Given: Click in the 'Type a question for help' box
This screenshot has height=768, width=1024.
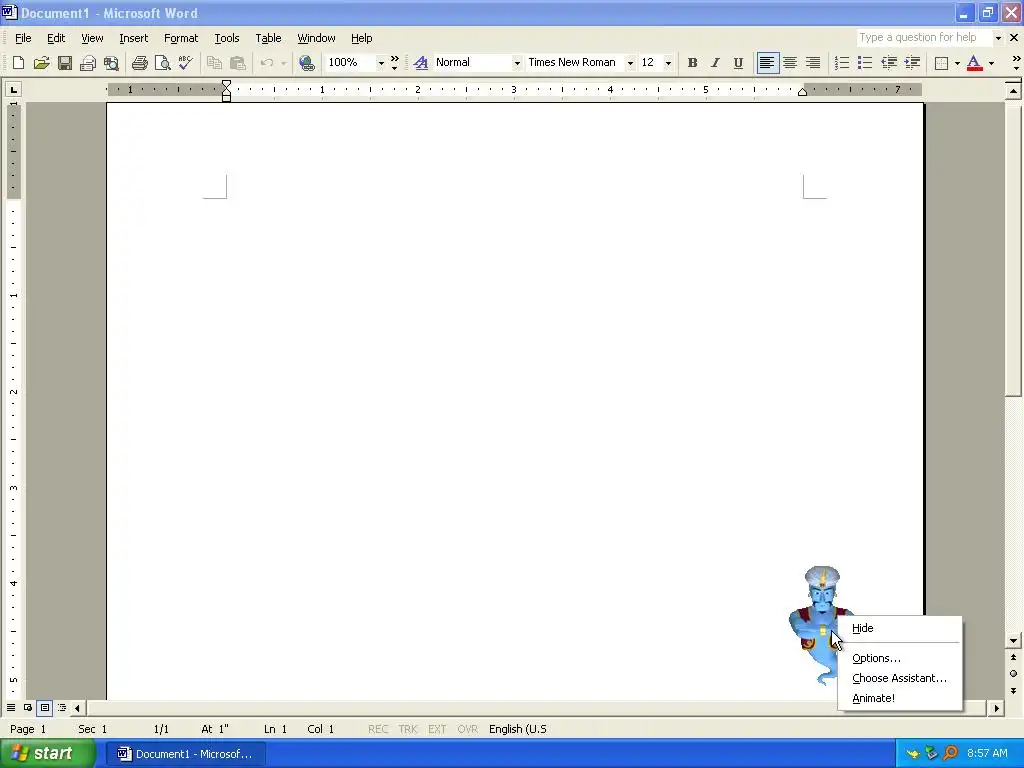Looking at the screenshot, I should click(924, 38).
